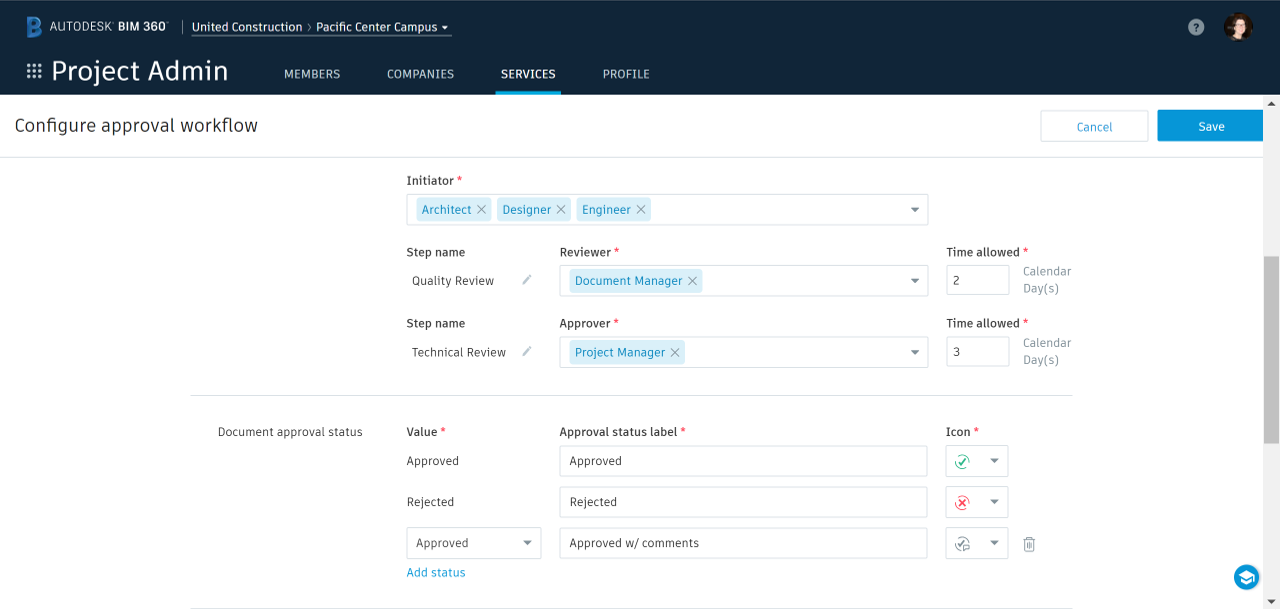Click the Project Manager tag text
Screen dimensions: 1280x610
tap(620, 352)
